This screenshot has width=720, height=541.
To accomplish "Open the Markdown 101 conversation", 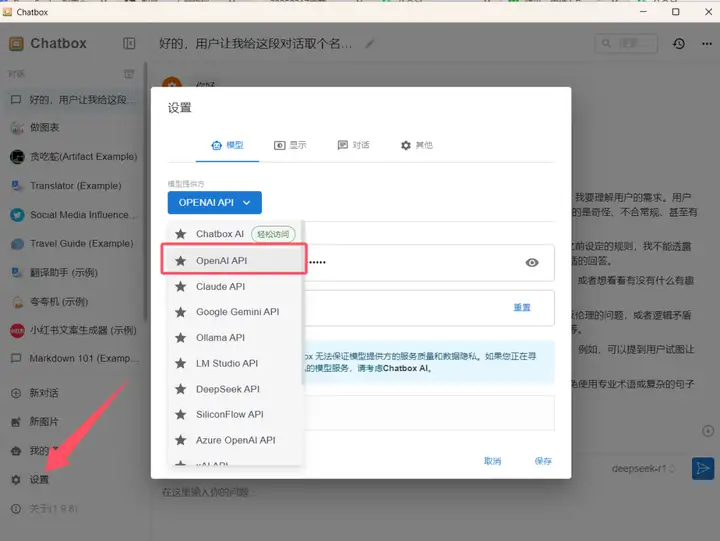I will [x=73, y=359].
